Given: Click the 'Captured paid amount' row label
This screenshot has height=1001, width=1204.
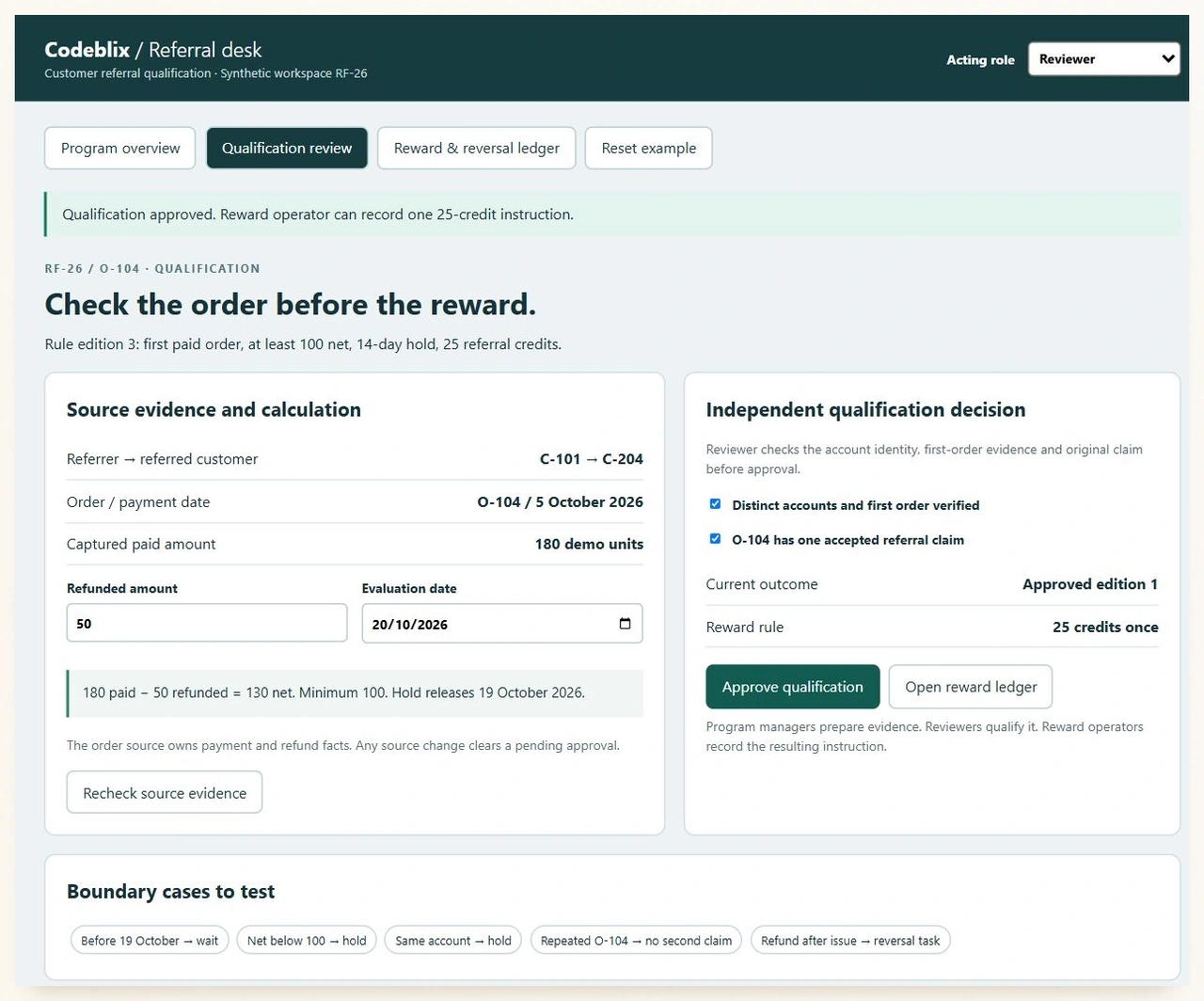Looking at the screenshot, I should 141,544.
